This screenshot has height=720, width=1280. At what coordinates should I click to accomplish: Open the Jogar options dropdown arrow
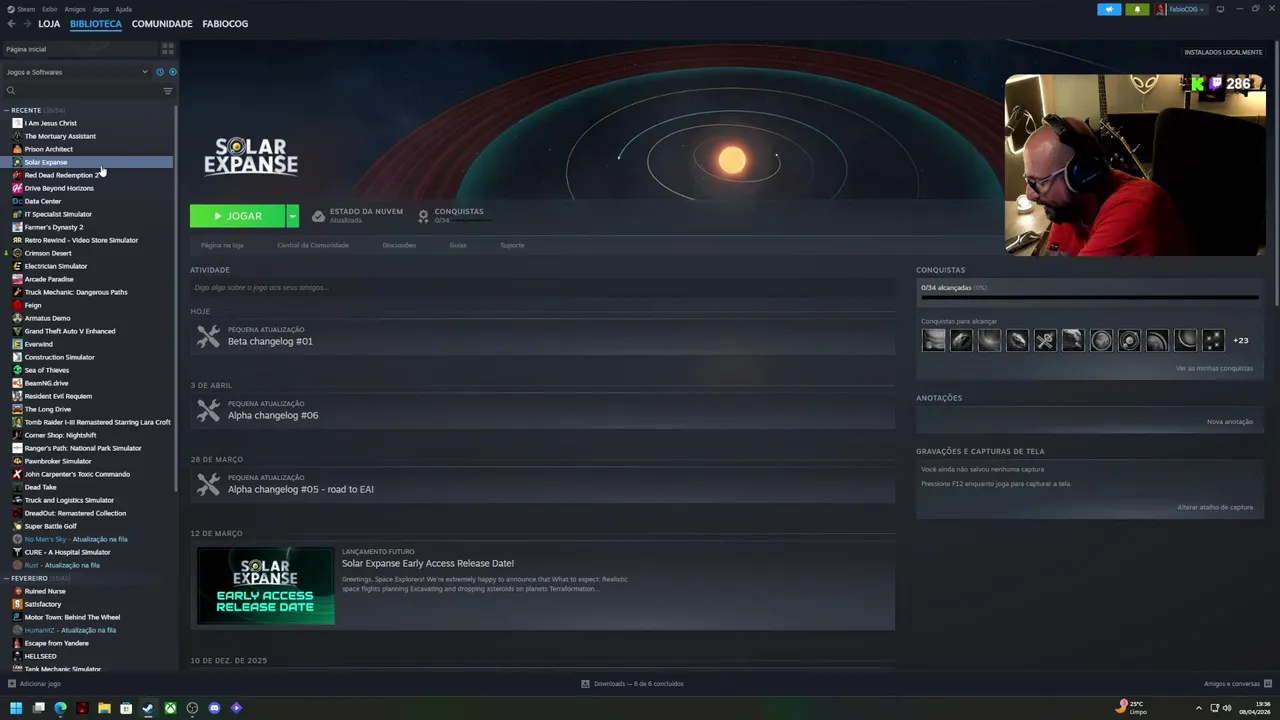point(292,216)
